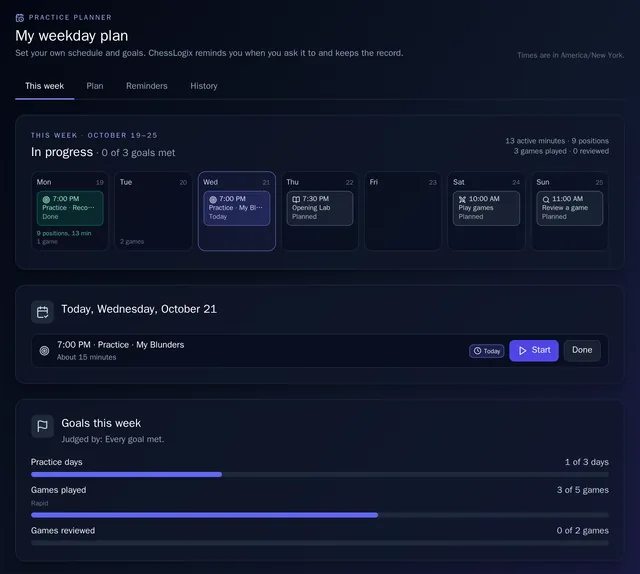
Task: Click the crossed swords icon in Saturday's card
Action: pos(462,199)
